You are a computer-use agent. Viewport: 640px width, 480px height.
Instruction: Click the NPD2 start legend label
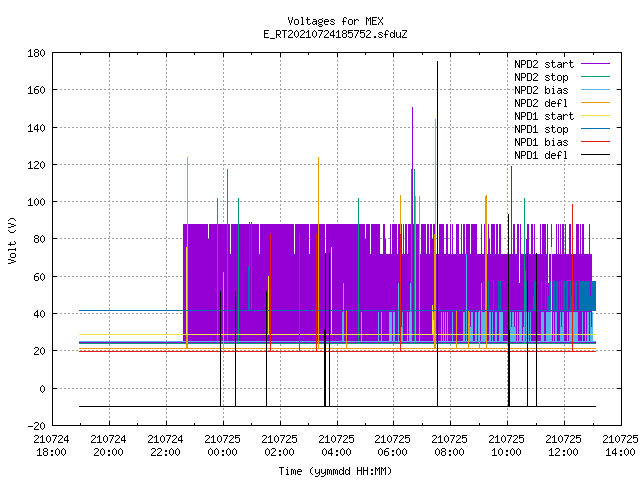click(x=544, y=64)
